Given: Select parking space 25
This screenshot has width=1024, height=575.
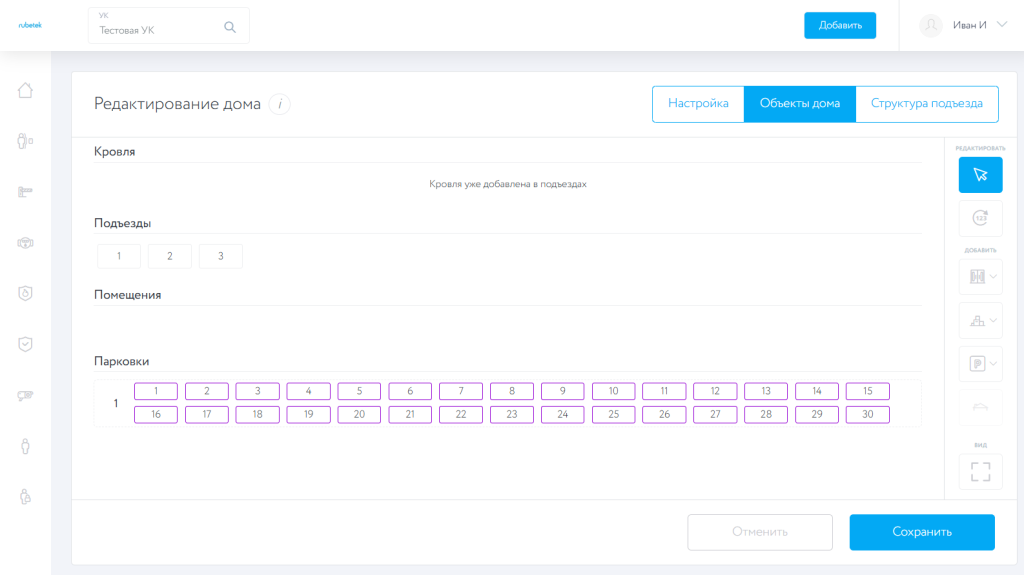Looking at the screenshot, I should coord(613,414).
